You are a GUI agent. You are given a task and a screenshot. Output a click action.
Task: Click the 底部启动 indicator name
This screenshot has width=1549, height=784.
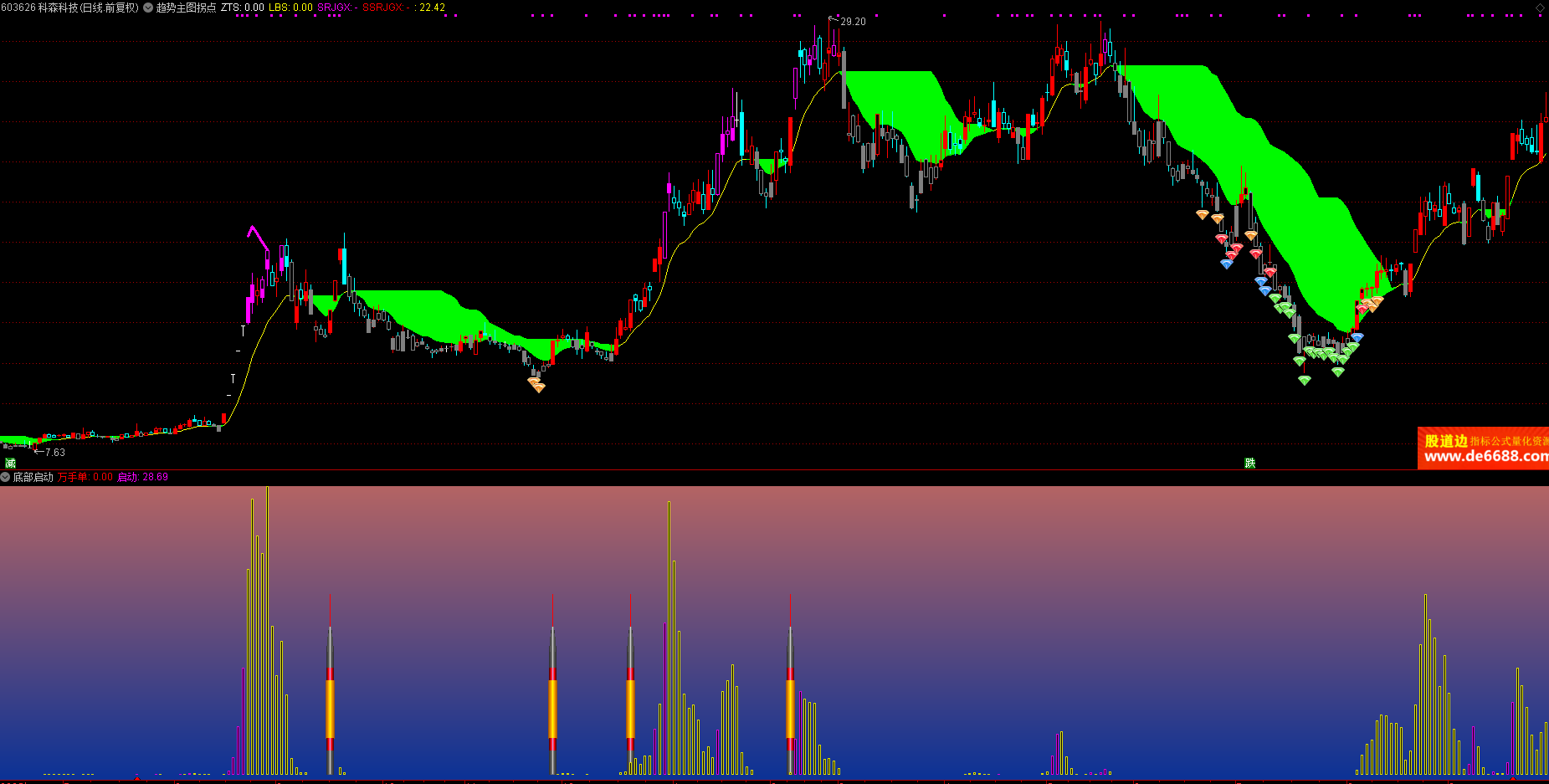[x=33, y=477]
